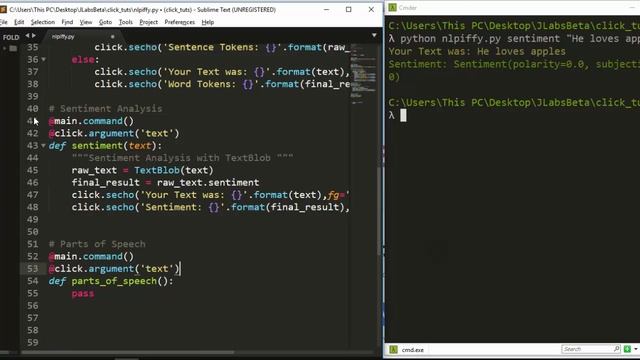Collapse the else block on line 36

(x=44, y=60)
